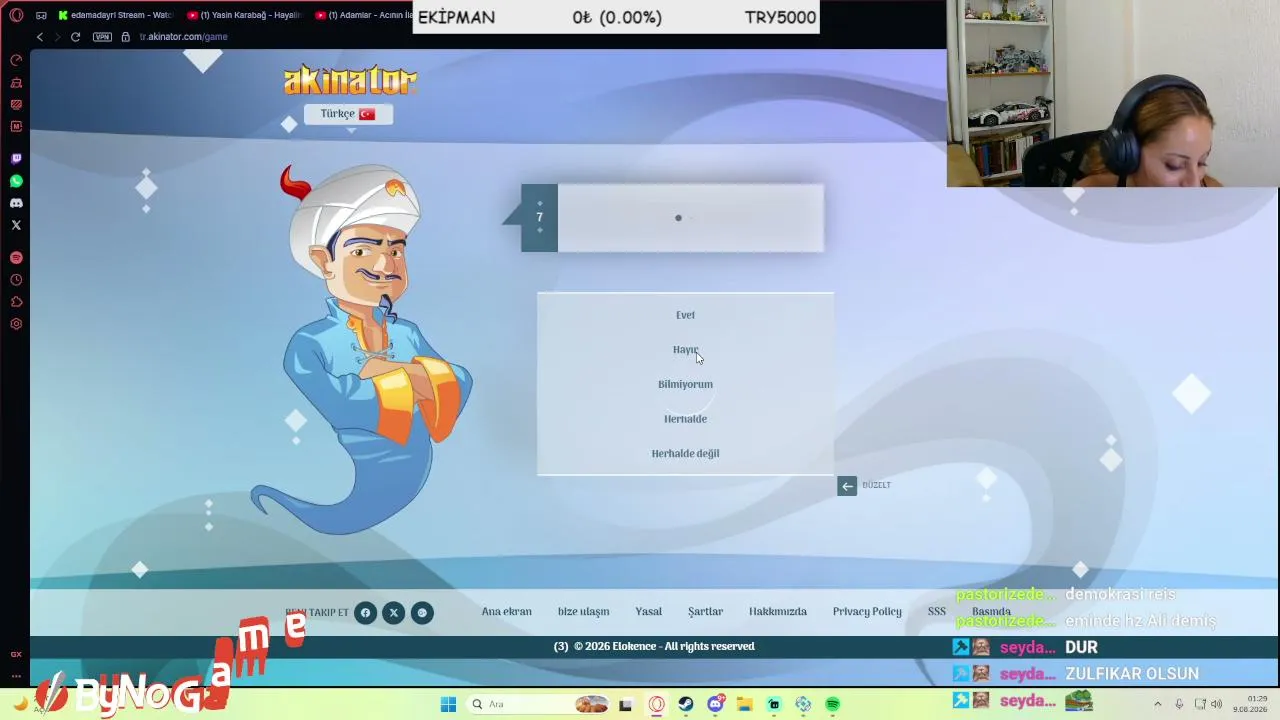Open Akinator's Facebook page icon

click(x=365, y=613)
